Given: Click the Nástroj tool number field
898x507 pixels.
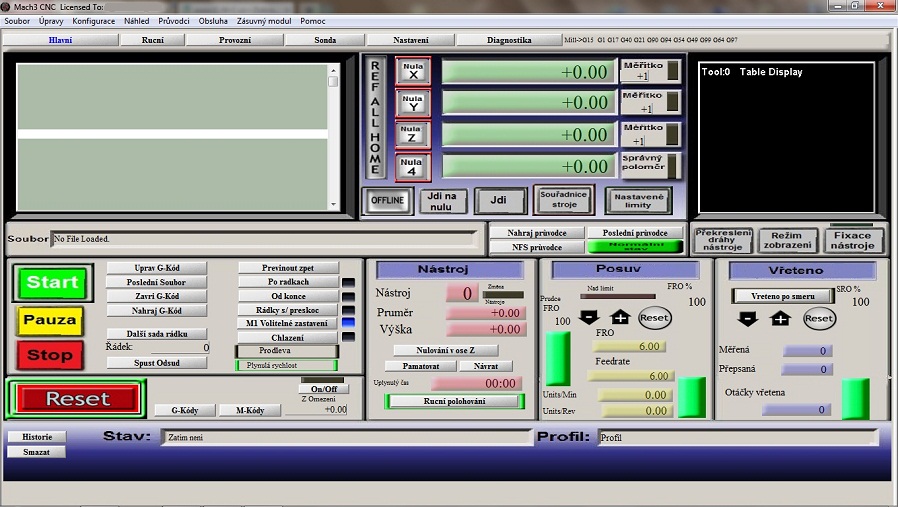Looking at the screenshot, I should pyautogui.click(x=461, y=293).
